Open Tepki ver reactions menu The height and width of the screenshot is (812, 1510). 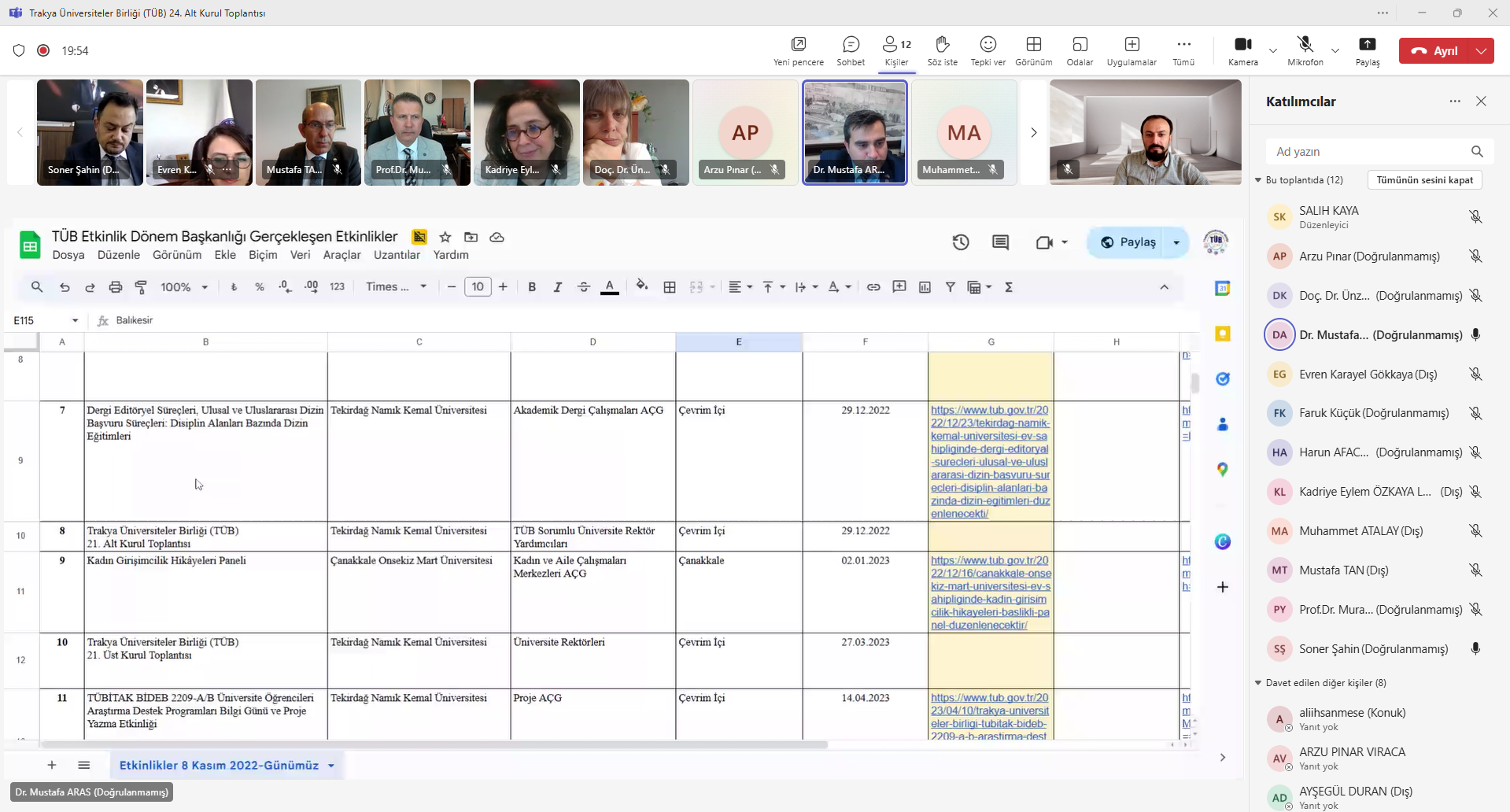[988, 50]
